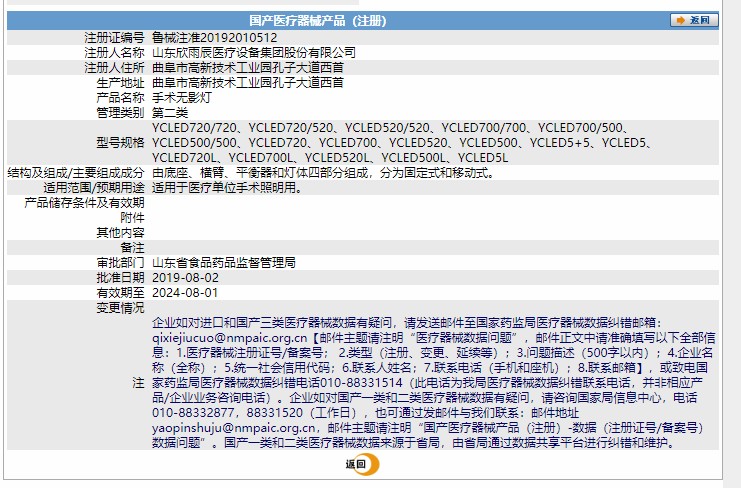Image resolution: width=741 pixels, height=488 pixels.
Task: Click the approving department 山东省食品药品监督管理局
Action: (x=224, y=263)
